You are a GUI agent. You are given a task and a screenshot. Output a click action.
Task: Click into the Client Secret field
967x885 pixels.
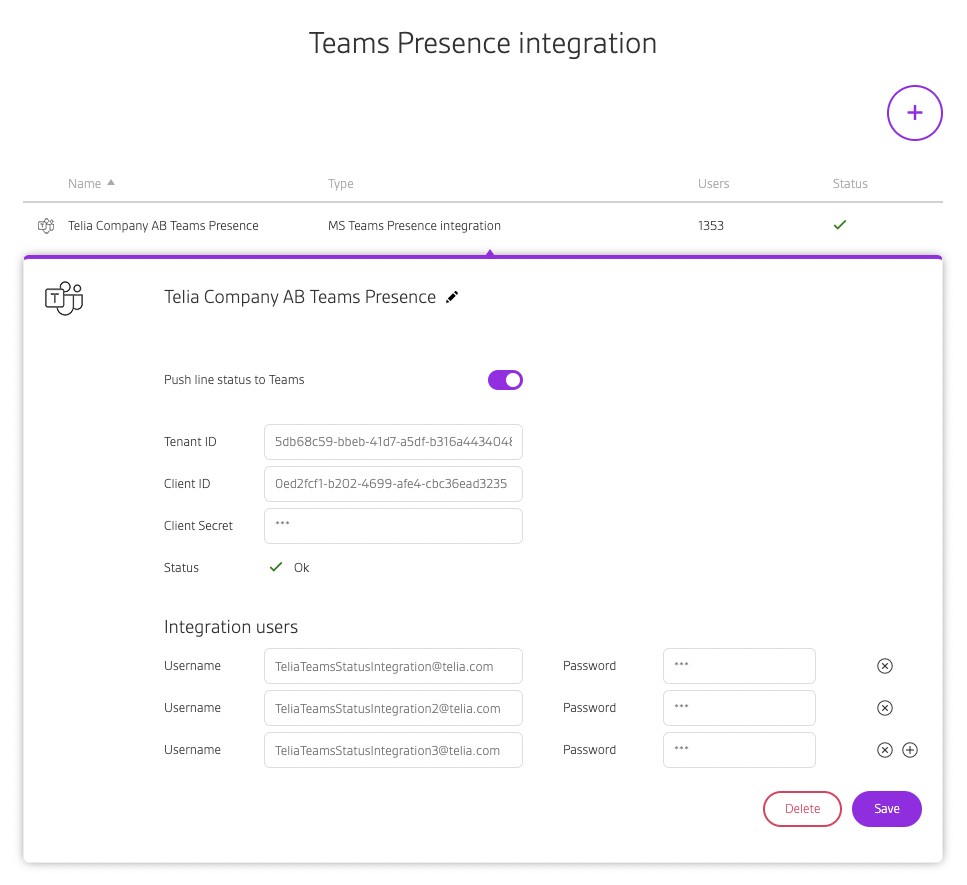click(393, 525)
